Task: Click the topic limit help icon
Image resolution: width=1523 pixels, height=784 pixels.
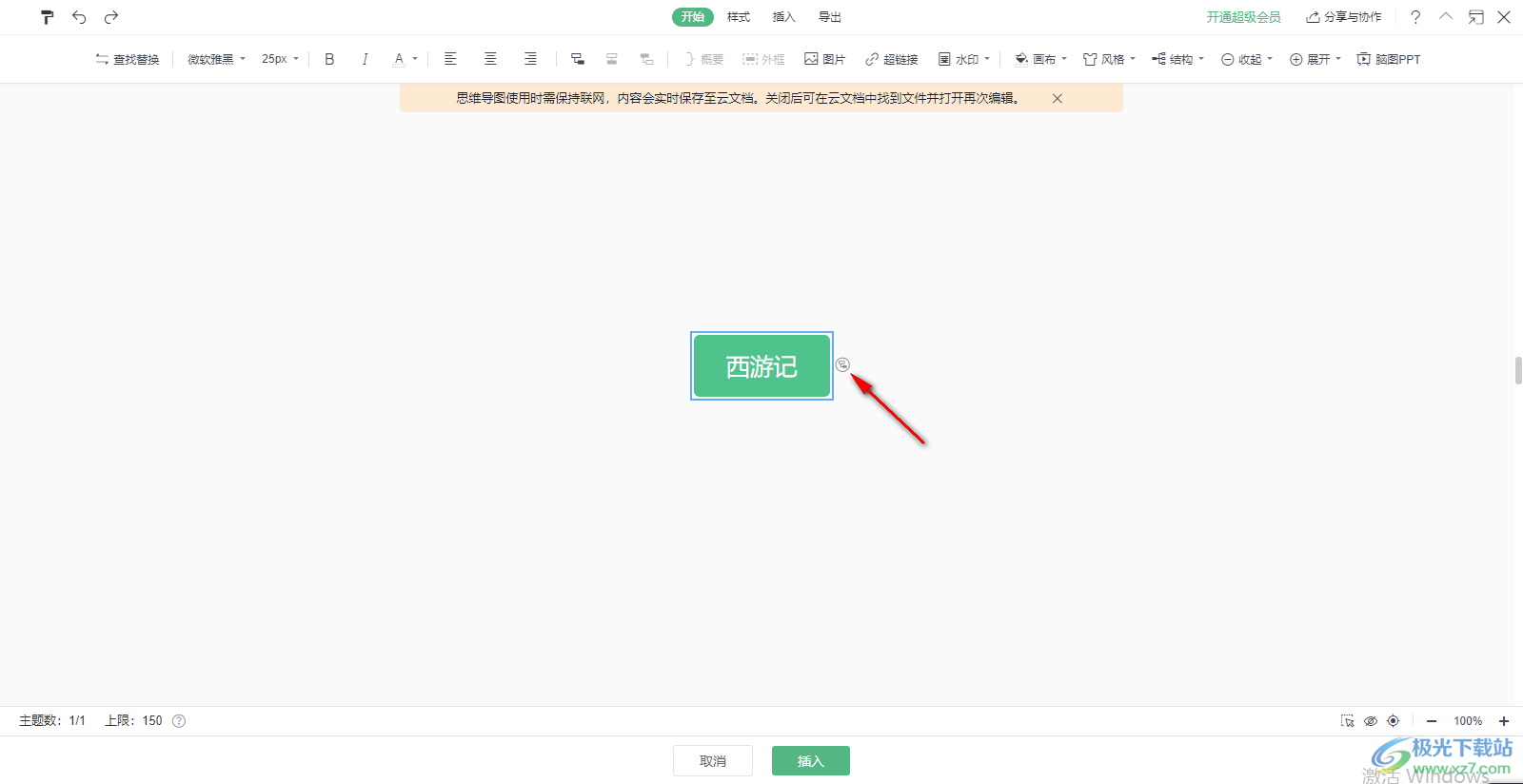Action: 179,721
